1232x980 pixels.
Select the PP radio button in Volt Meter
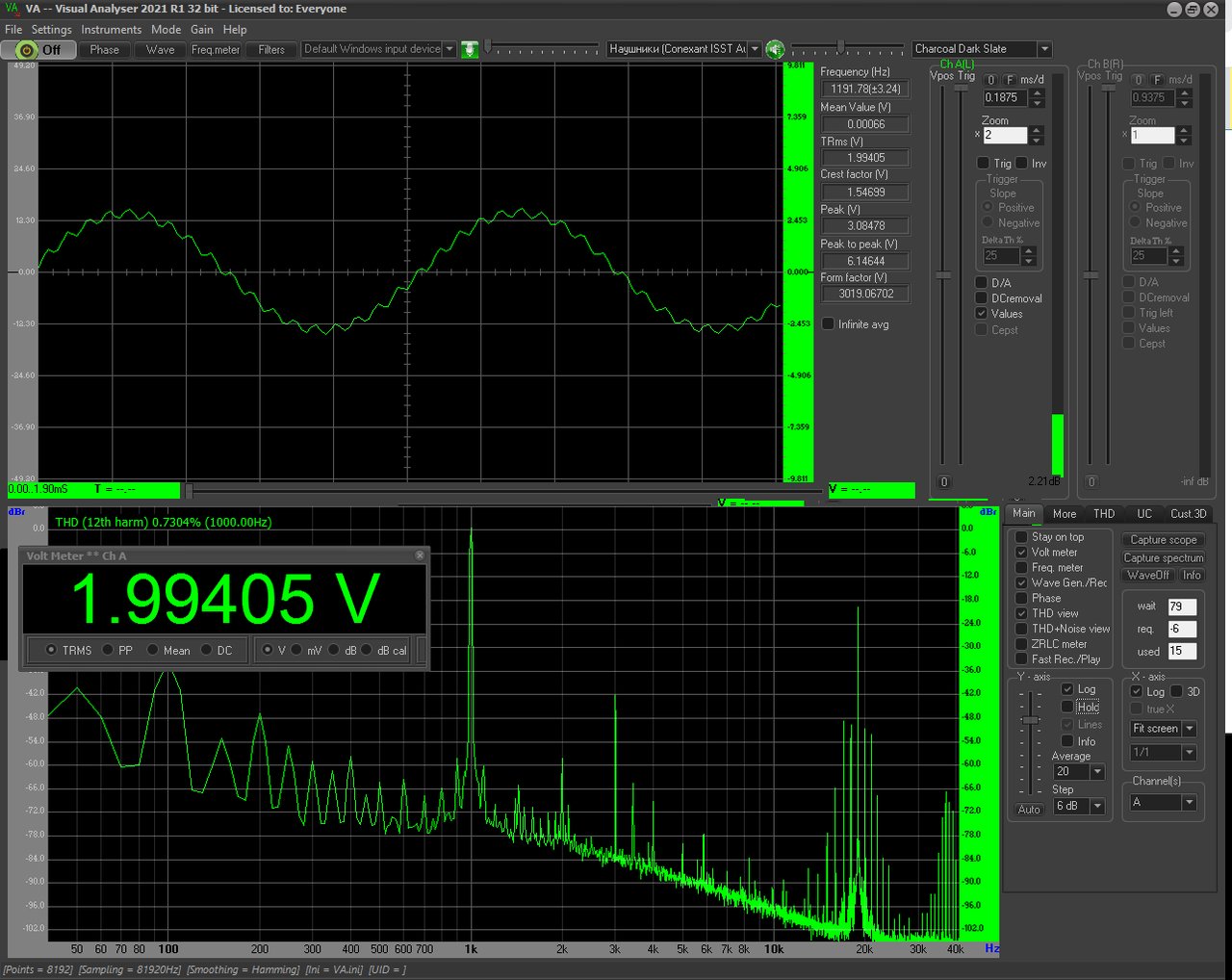coord(108,650)
